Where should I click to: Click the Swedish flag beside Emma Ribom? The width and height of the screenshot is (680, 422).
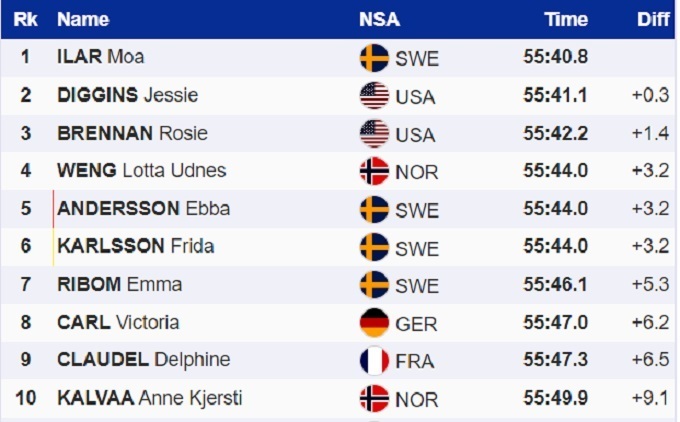point(374,285)
